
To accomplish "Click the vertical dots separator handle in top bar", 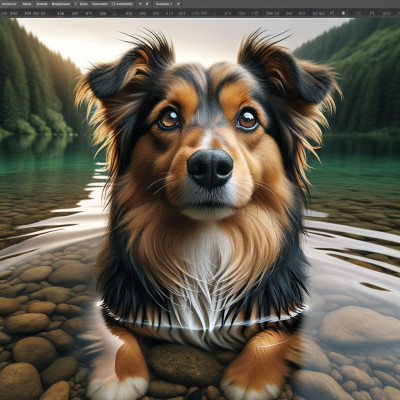I will [x=75, y=4].
